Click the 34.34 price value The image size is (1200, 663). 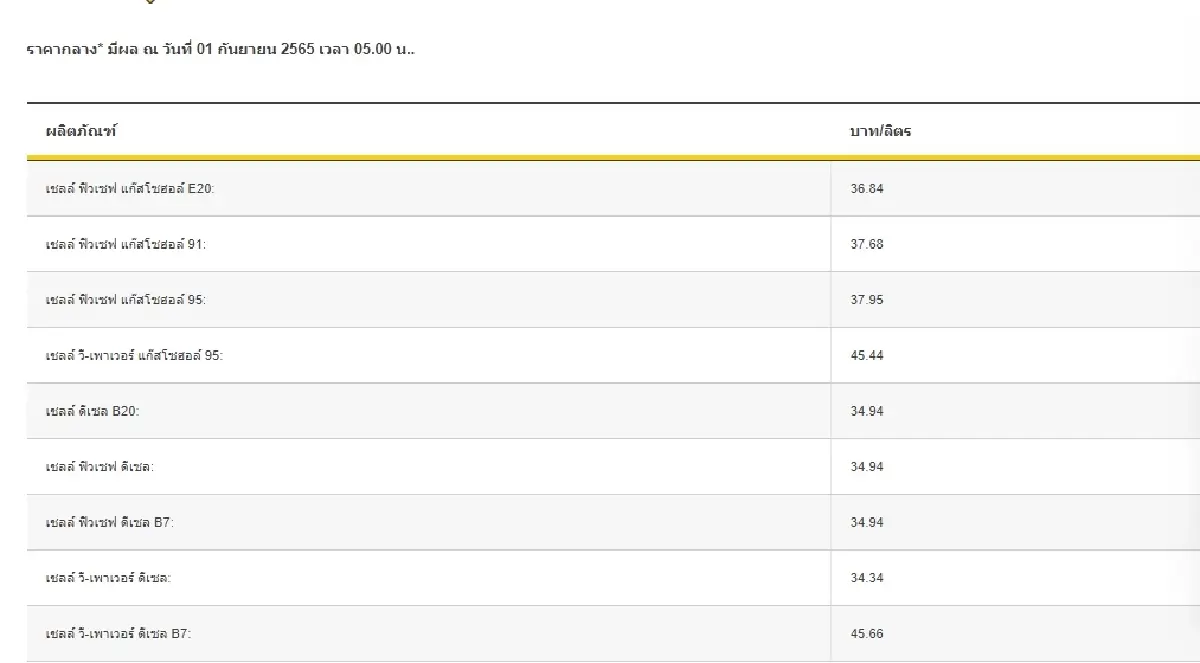[x=867, y=578]
